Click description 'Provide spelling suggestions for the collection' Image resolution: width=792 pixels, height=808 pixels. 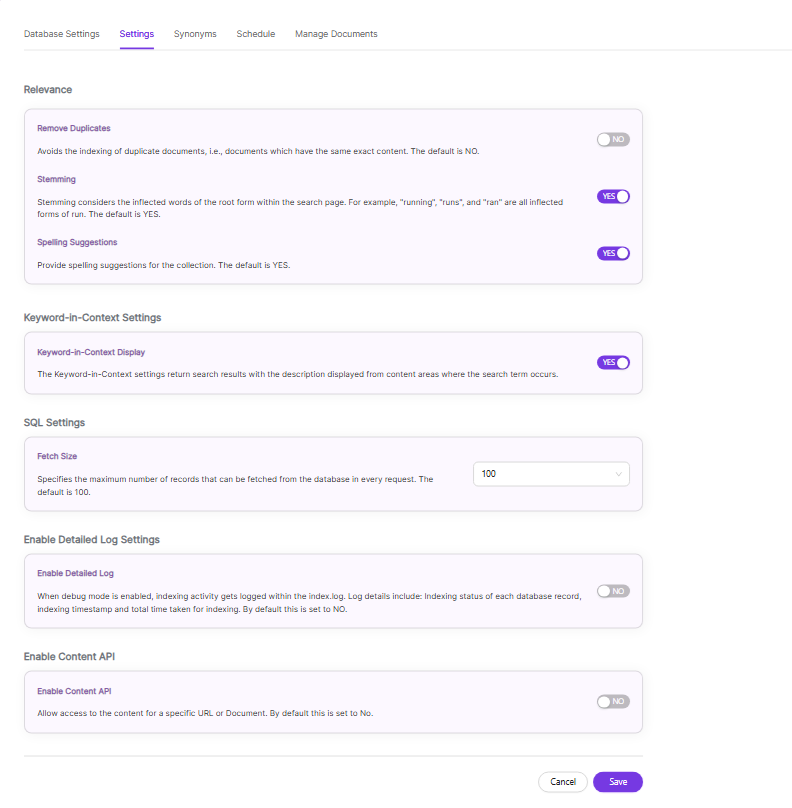click(163, 265)
